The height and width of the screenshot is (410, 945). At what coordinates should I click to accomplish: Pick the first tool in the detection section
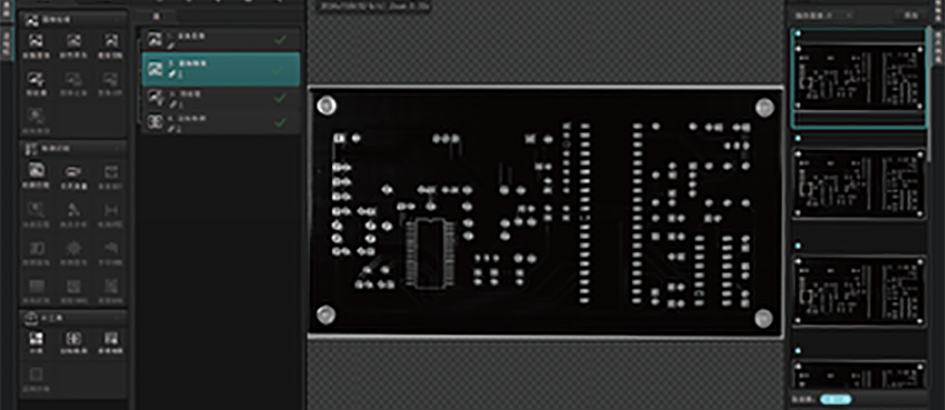pyautogui.click(x=36, y=172)
